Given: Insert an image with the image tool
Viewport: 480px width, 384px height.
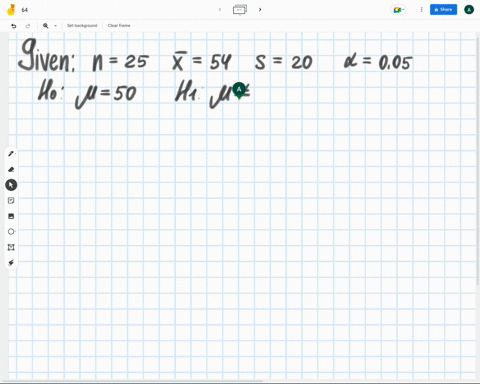Looking at the screenshot, I should (x=11, y=216).
